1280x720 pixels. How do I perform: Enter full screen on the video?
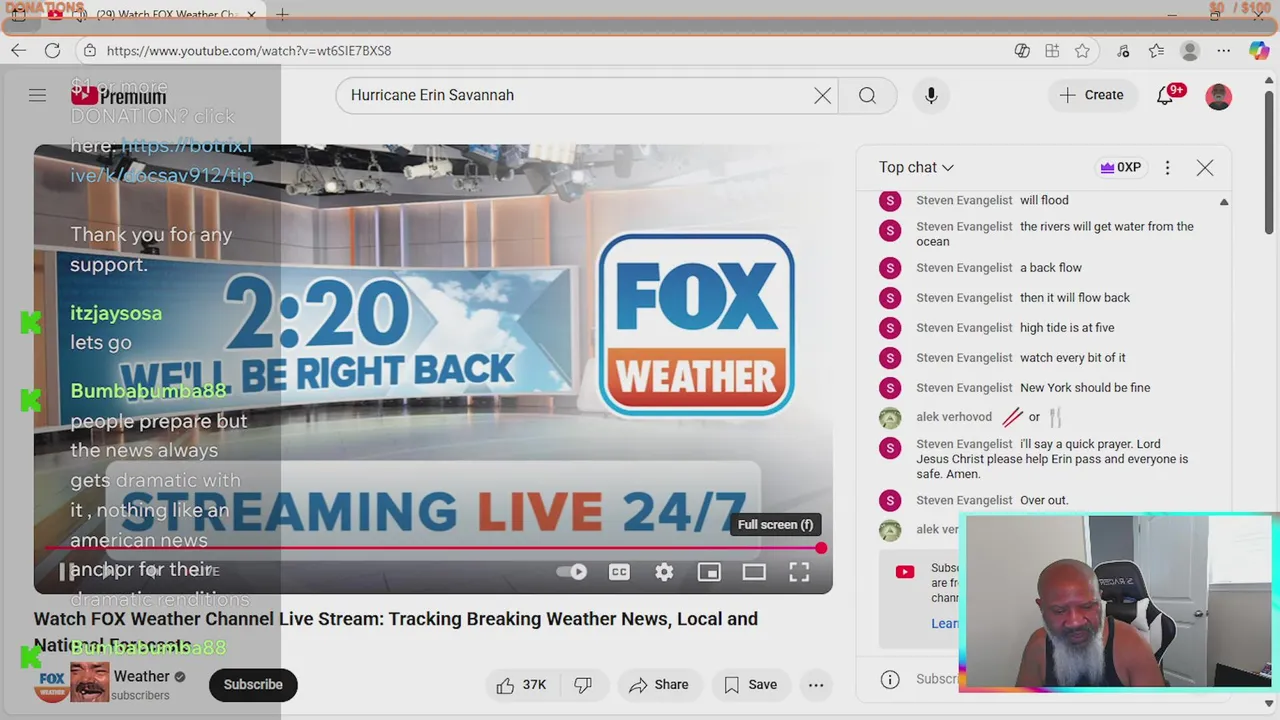point(799,572)
